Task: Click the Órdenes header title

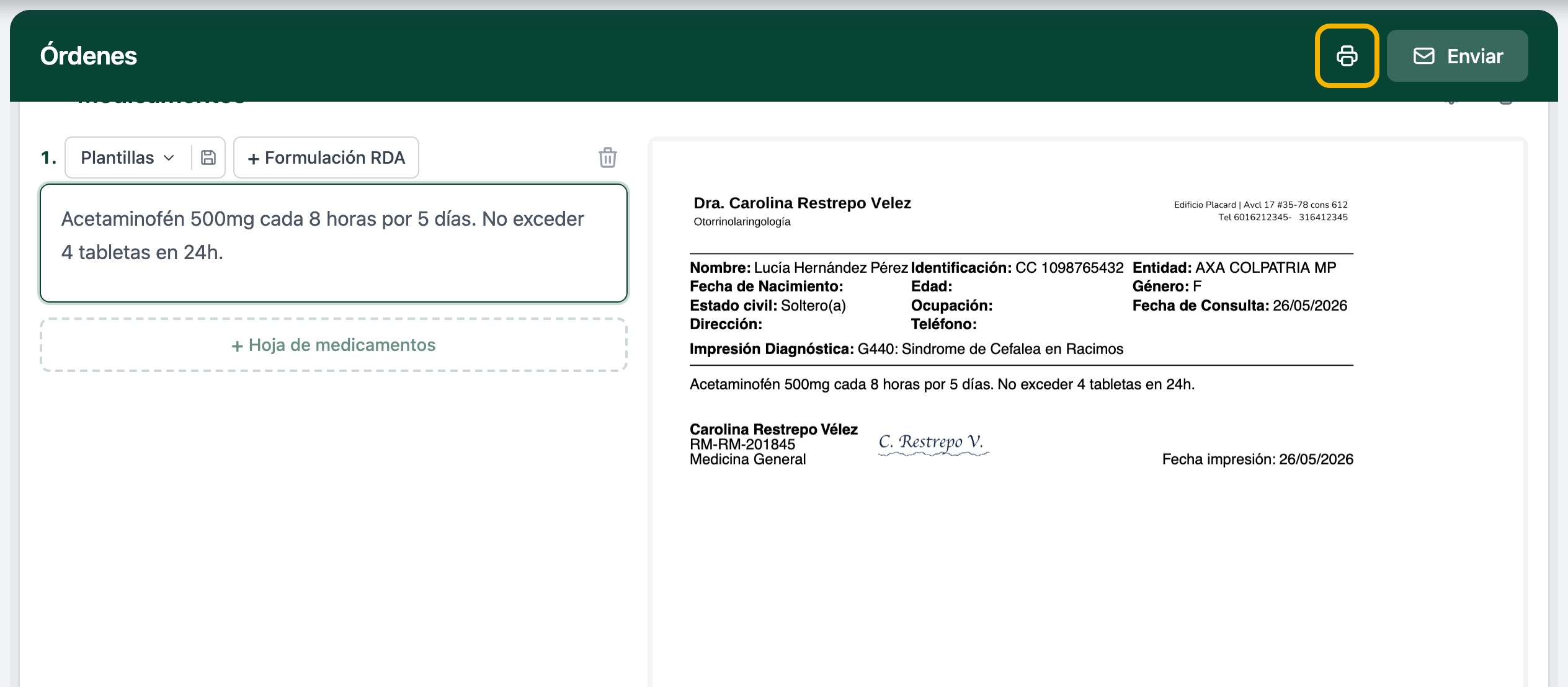Action: tap(89, 56)
